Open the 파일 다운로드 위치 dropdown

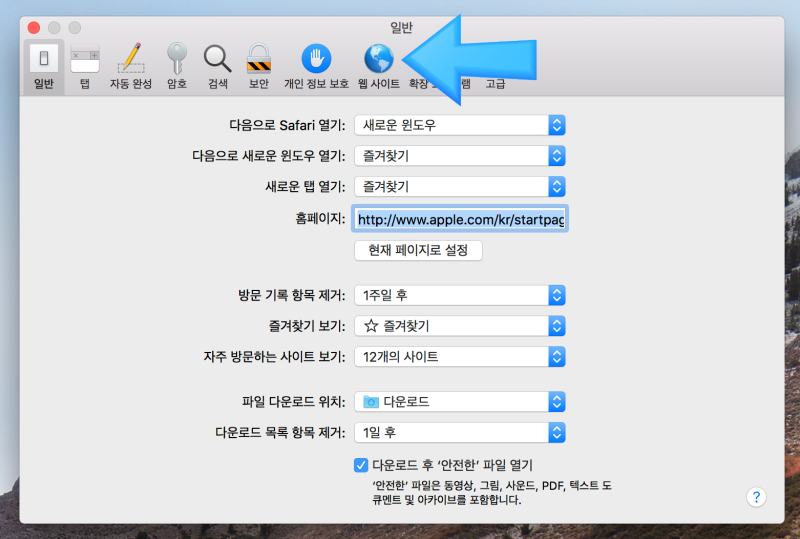(x=460, y=402)
